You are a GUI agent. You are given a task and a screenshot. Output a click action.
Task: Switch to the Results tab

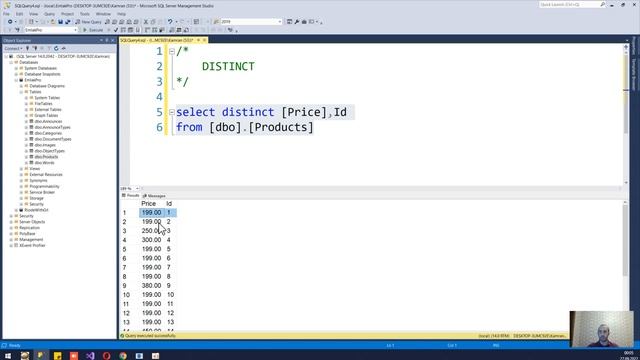(x=131, y=196)
